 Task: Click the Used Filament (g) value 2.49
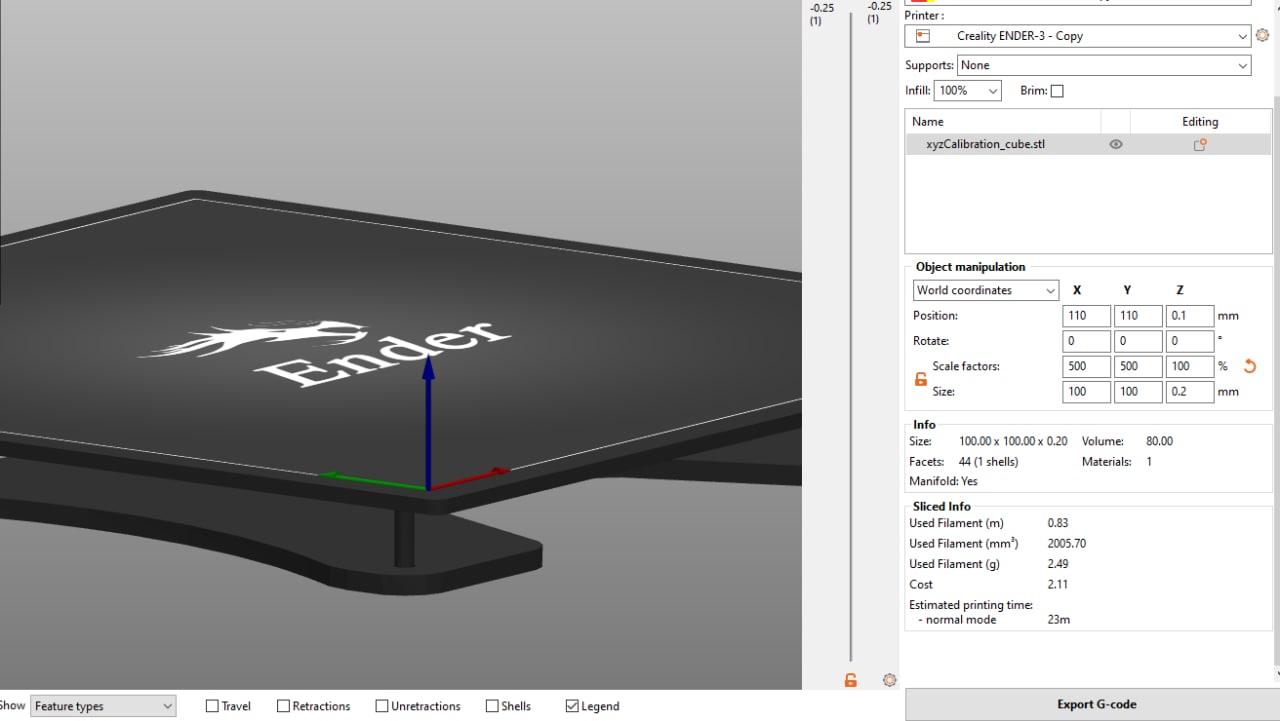point(1059,564)
